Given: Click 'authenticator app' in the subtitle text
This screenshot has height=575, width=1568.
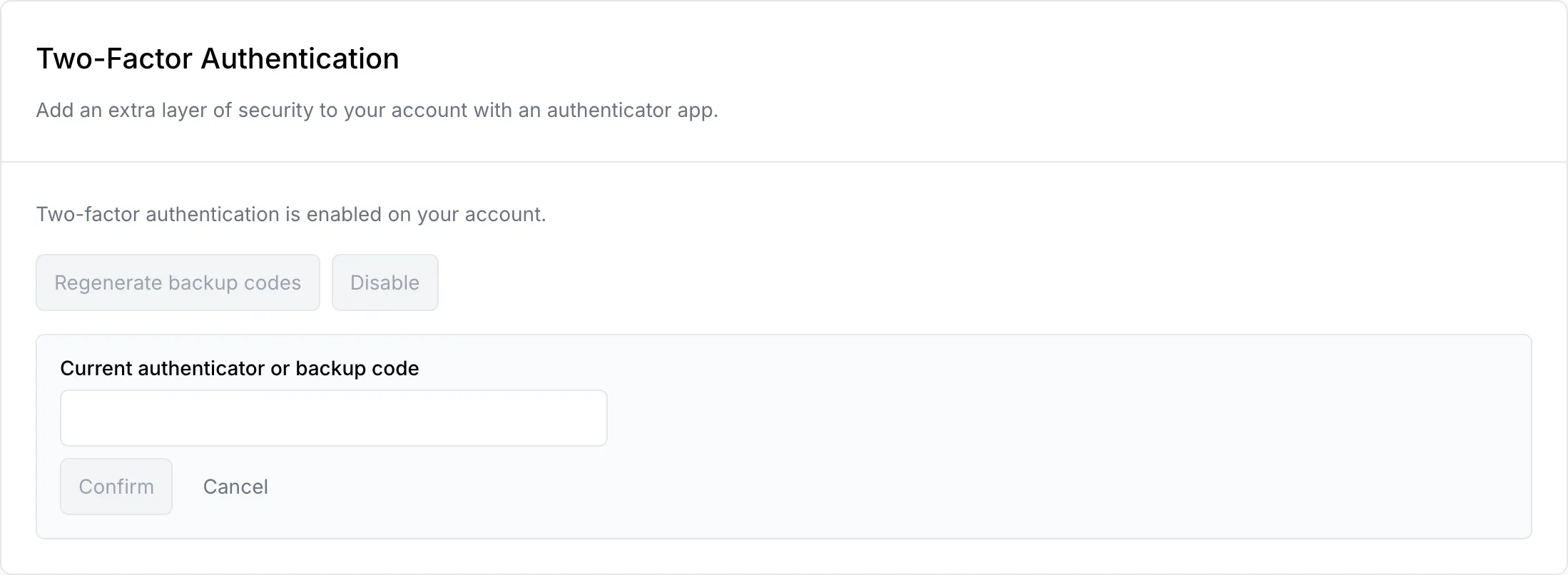Looking at the screenshot, I should tap(632, 111).
